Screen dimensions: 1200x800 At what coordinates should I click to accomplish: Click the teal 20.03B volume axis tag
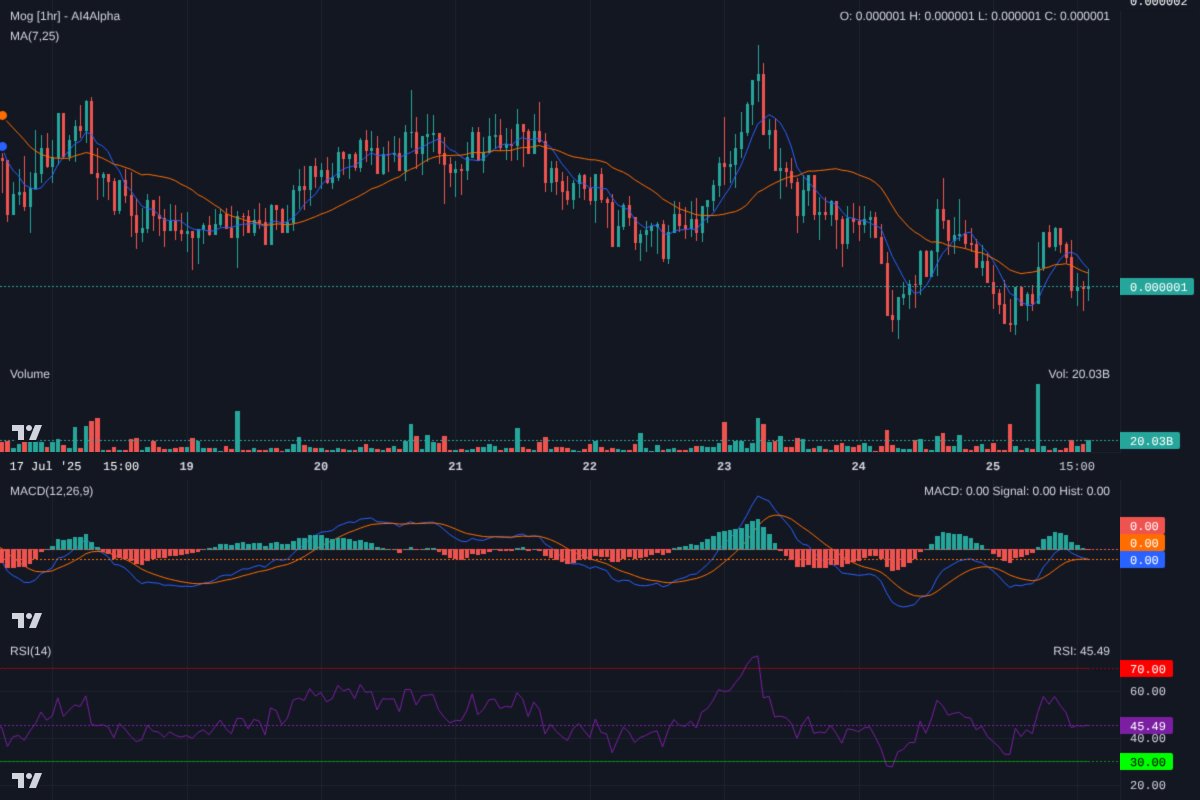(x=1151, y=441)
